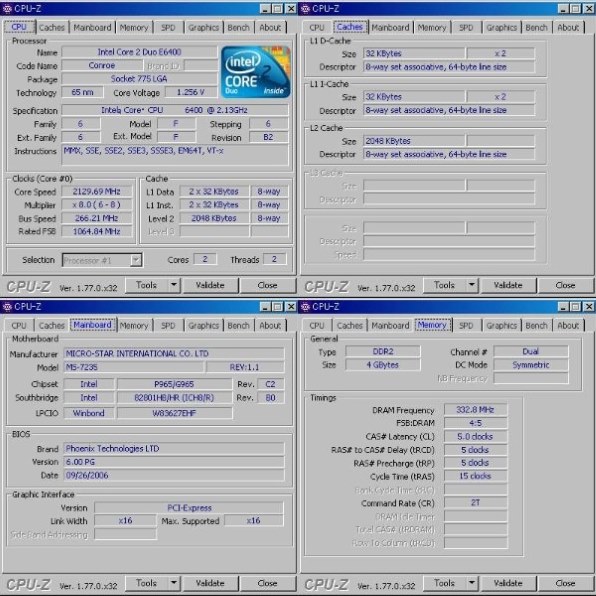Click Tools button in the Mainboard tab window

click(147, 583)
